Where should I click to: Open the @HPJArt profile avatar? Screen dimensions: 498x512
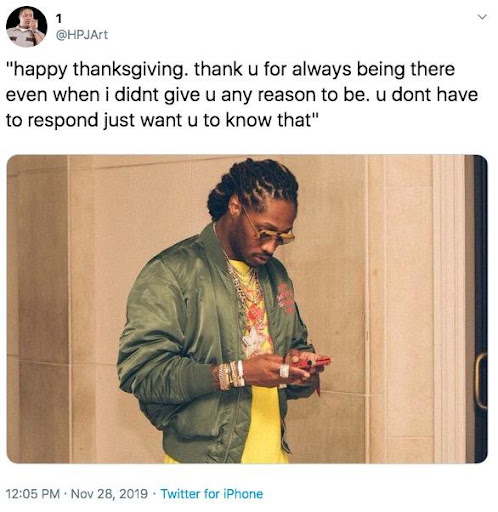26,27
